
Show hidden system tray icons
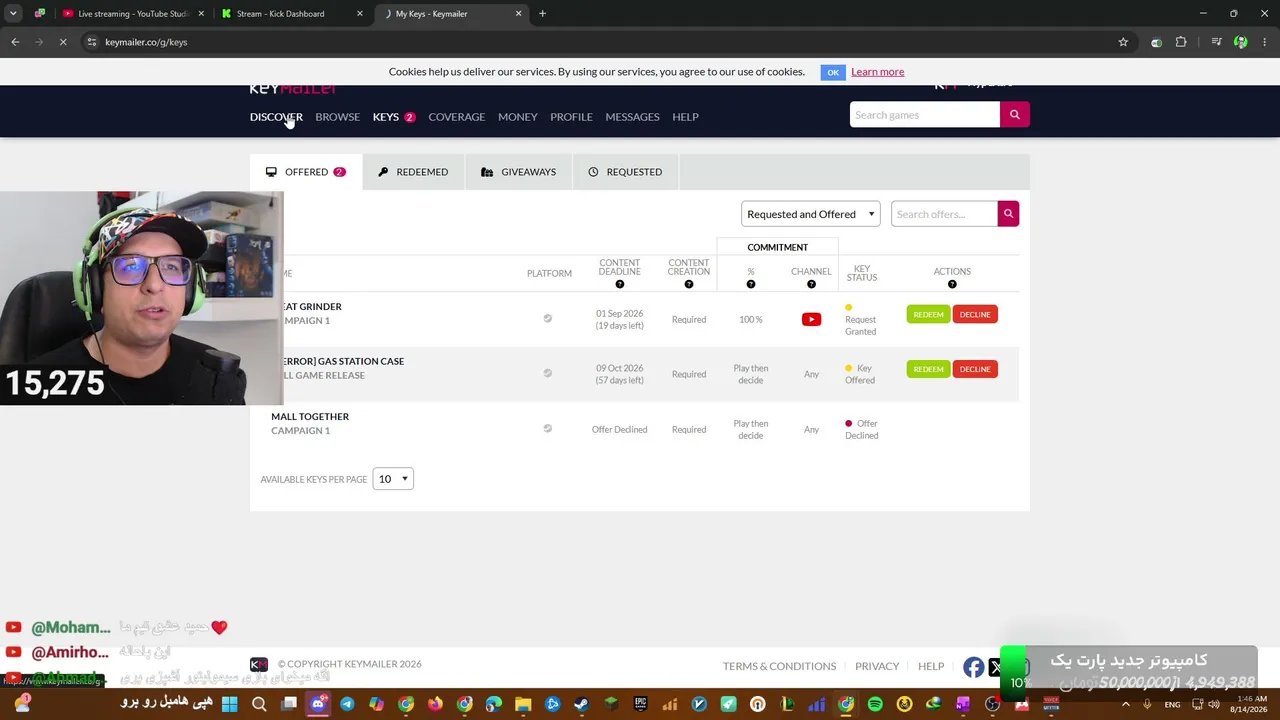point(1125,704)
